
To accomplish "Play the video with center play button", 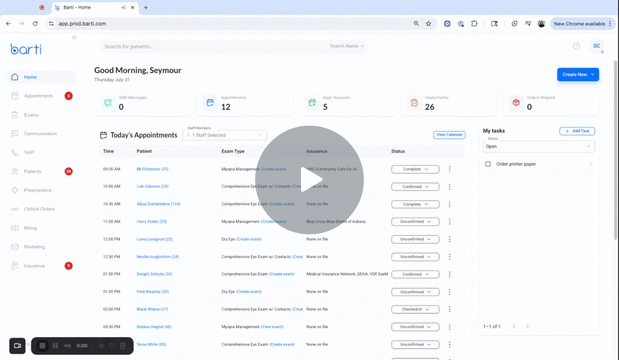I will 309,180.
